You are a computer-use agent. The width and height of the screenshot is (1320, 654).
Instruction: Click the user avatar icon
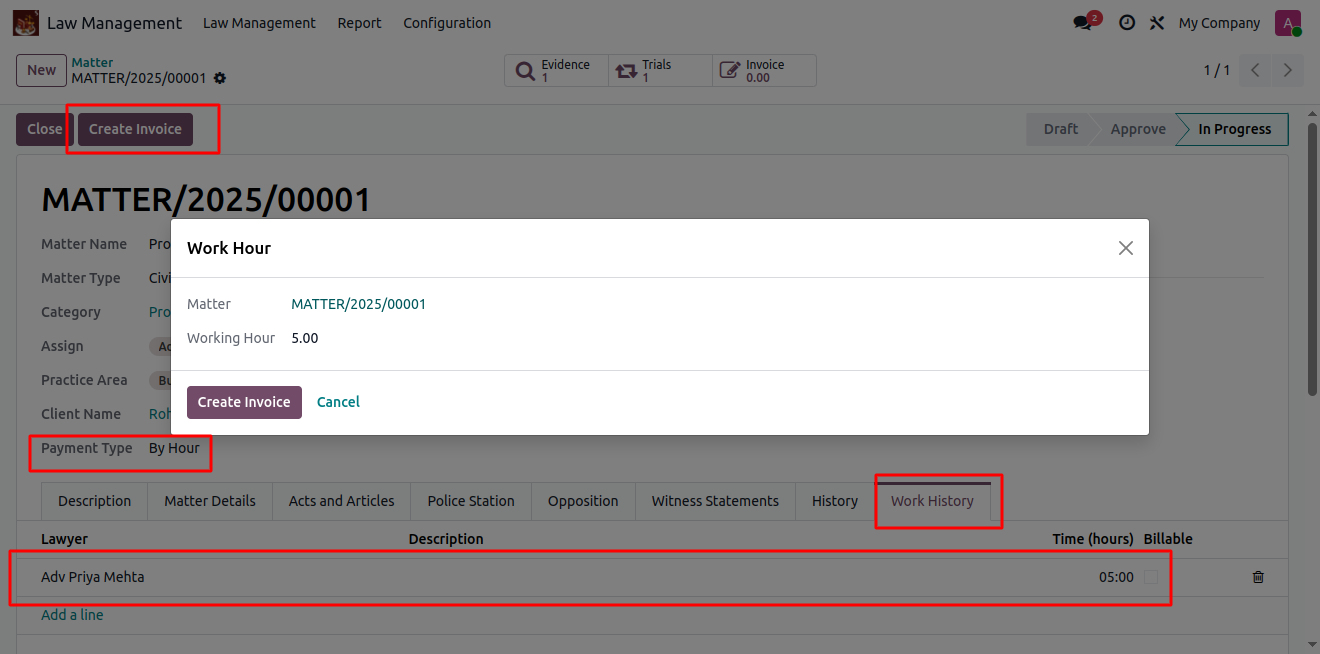1287,23
